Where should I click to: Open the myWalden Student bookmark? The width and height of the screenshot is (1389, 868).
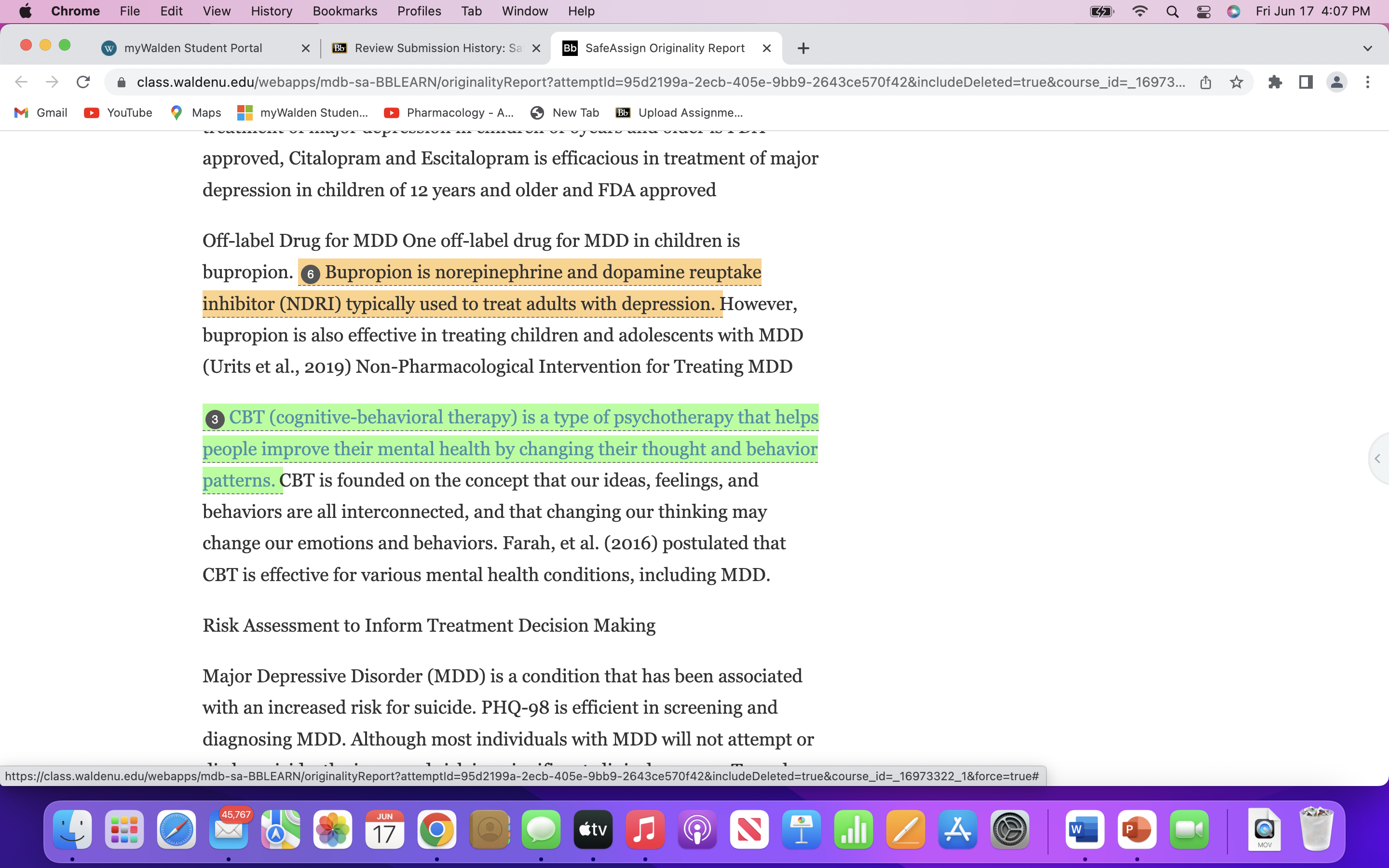[303, 112]
